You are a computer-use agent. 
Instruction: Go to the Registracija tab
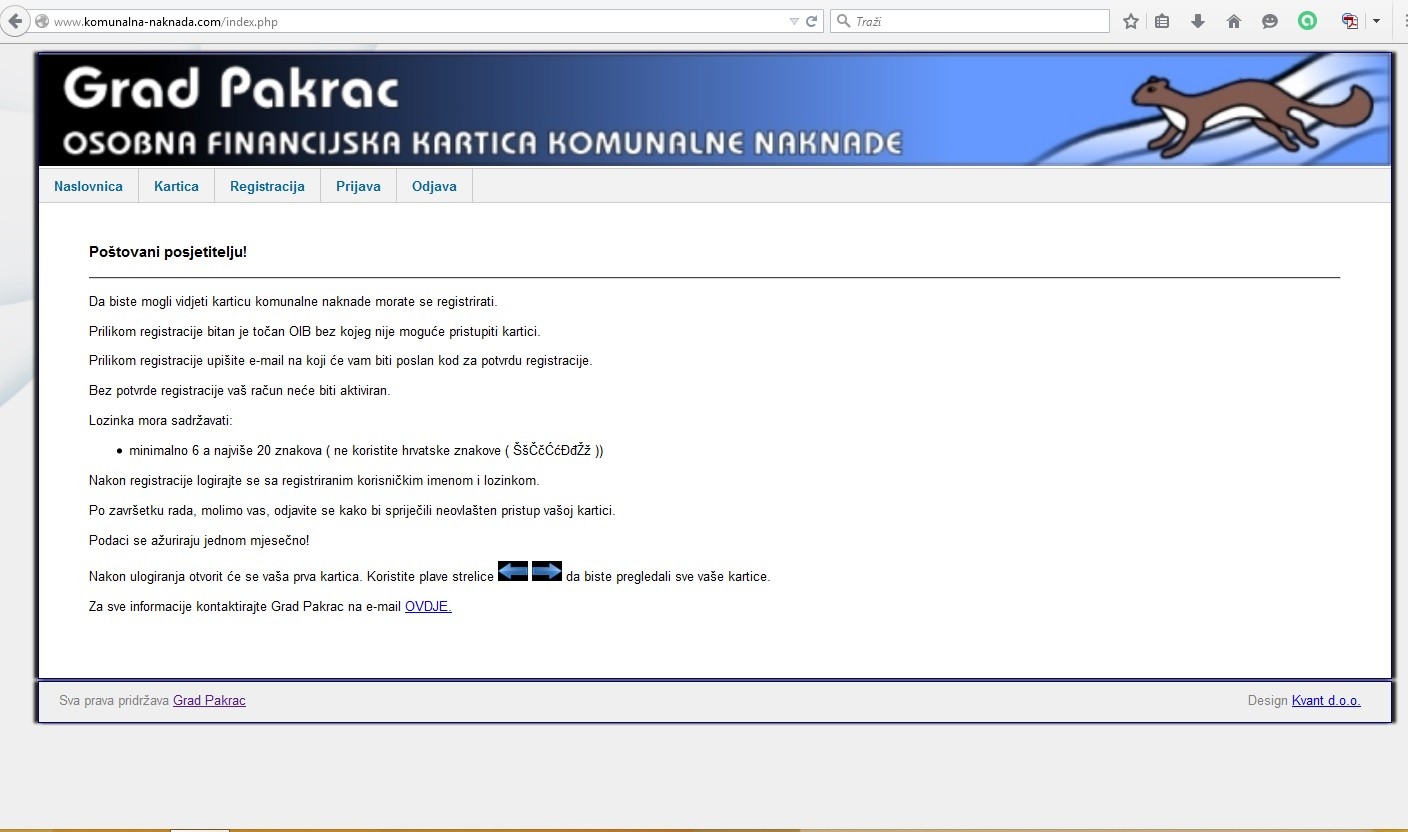coord(267,186)
